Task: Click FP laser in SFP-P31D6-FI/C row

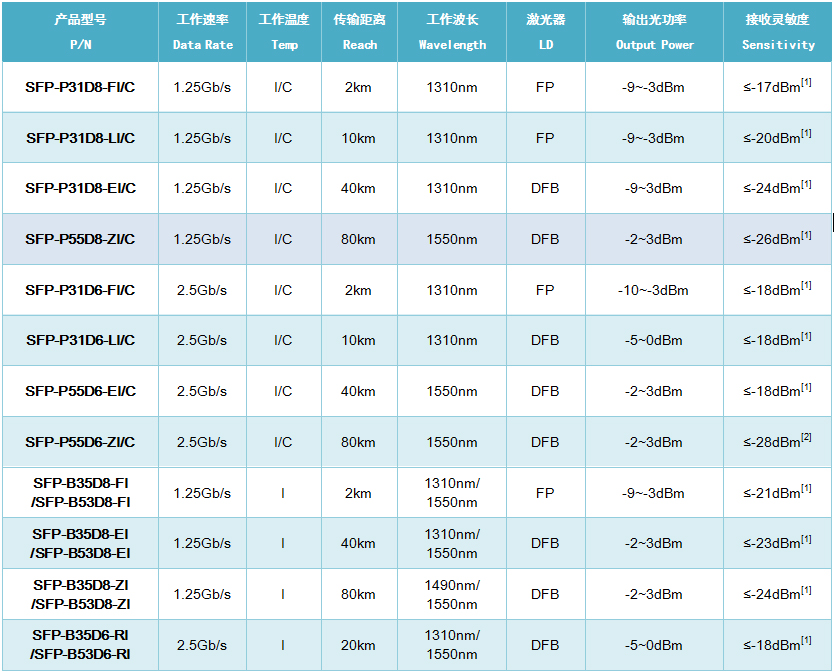Action: 545,291
